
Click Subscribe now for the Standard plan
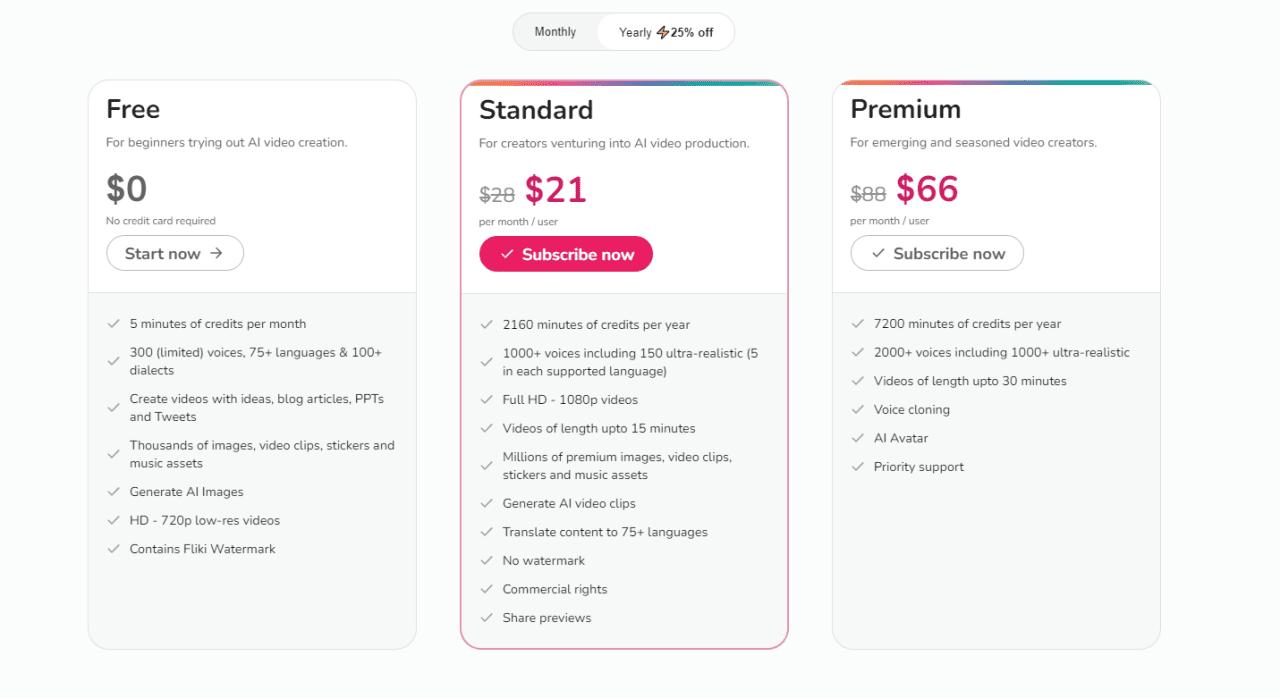(x=566, y=254)
